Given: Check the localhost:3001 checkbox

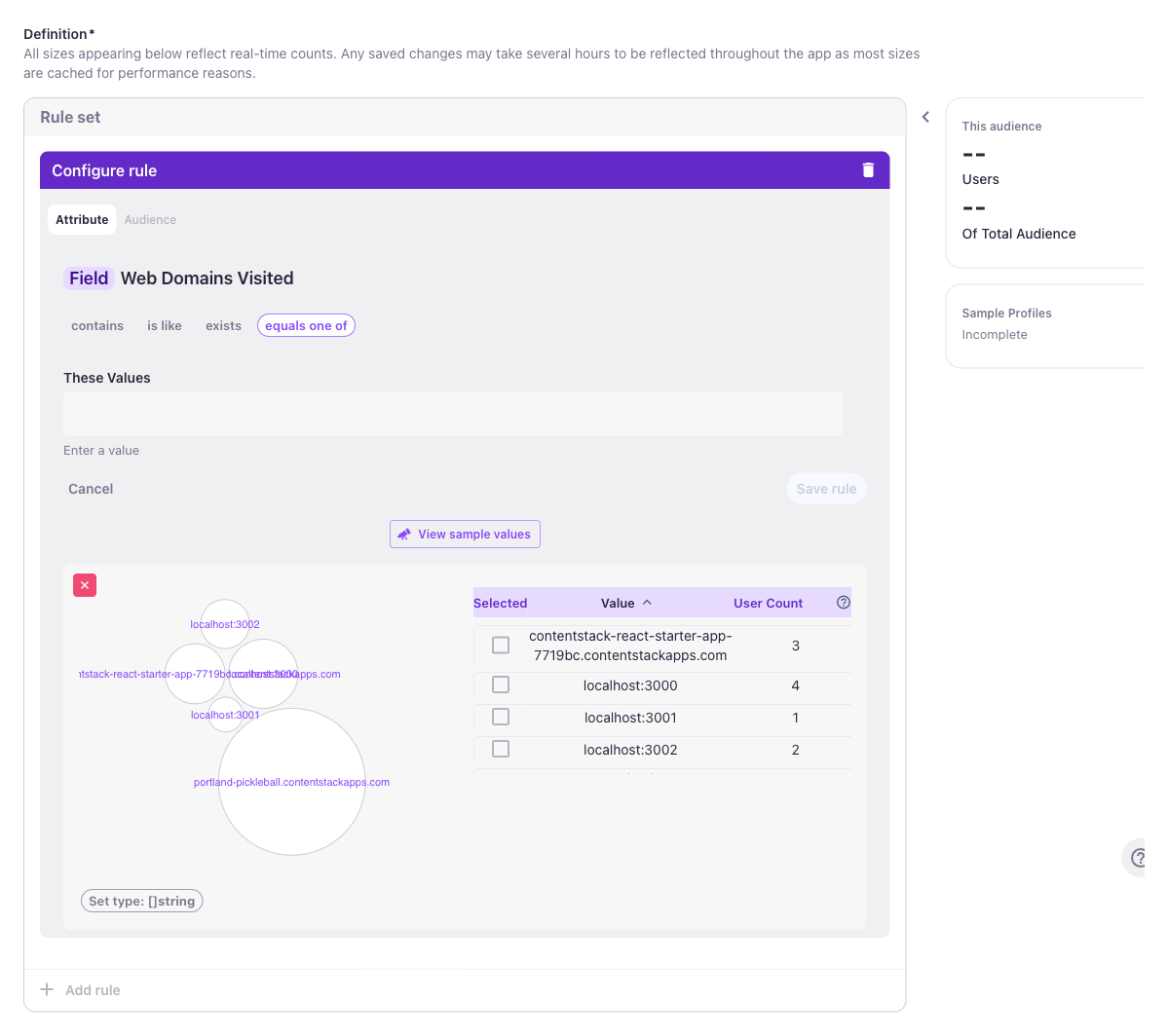Looking at the screenshot, I should [x=501, y=717].
